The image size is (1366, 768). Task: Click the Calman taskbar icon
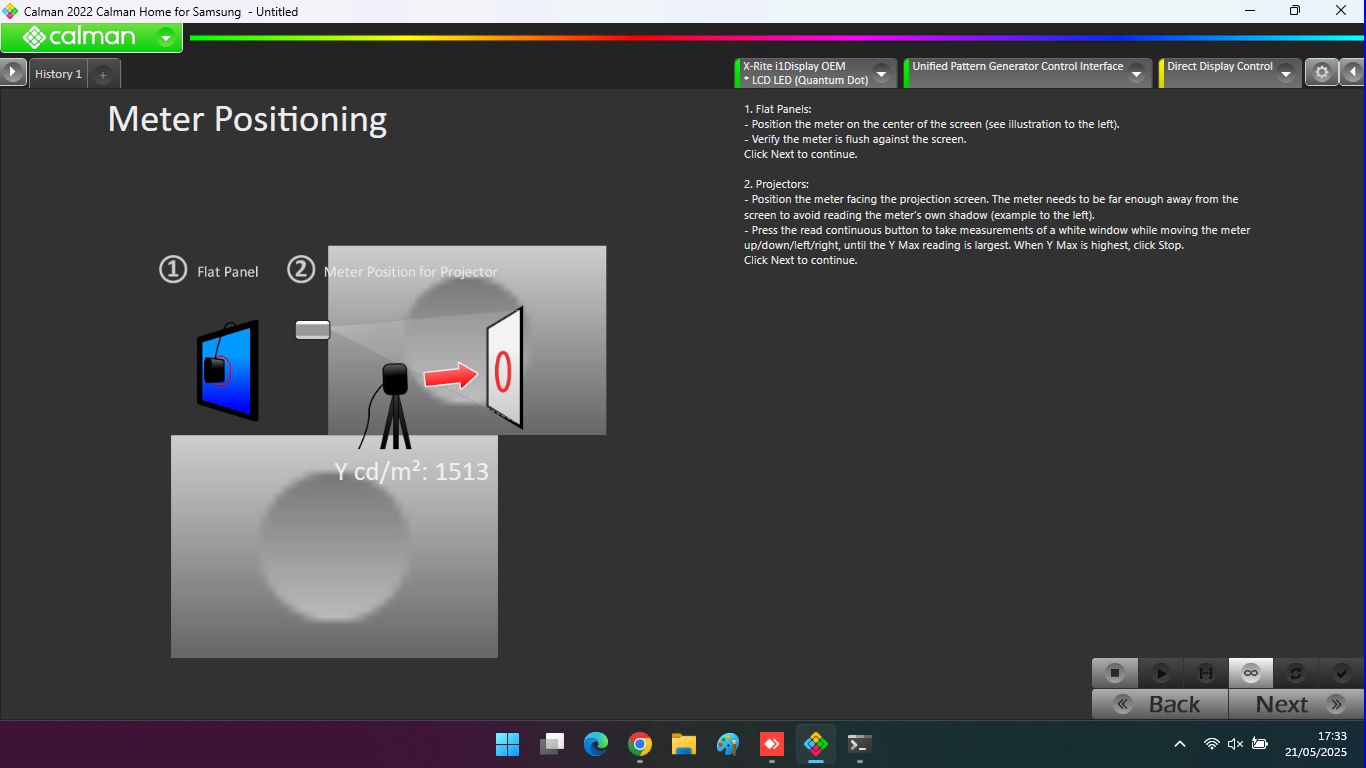click(816, 744)
